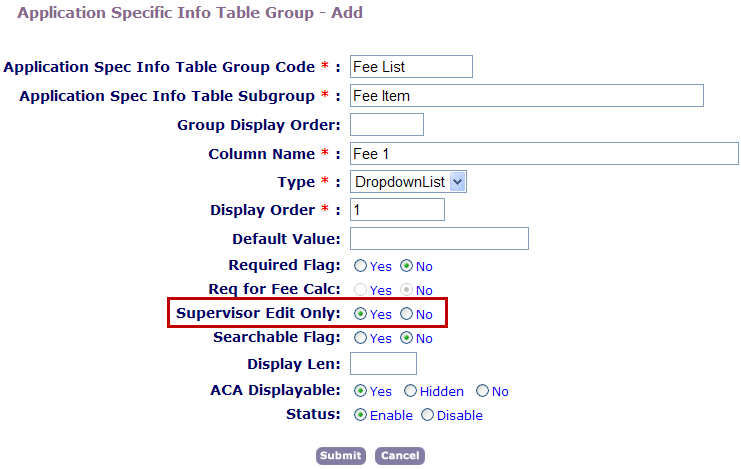Screen dimensions: 741x469
Task: Select No for ACA Displayable
Action: pyautogui.click(x=482, y=391)
